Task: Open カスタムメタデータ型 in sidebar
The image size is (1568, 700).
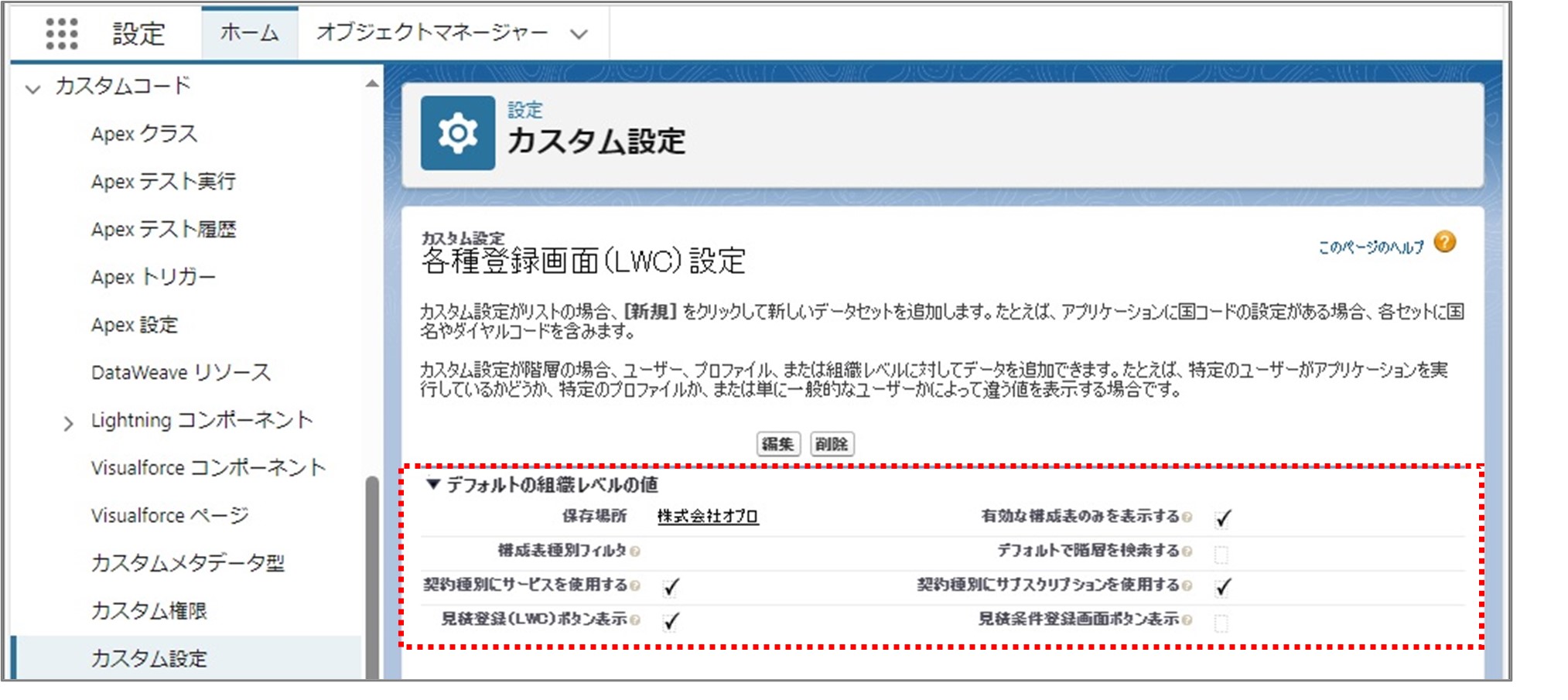Action: pos(188,563)
